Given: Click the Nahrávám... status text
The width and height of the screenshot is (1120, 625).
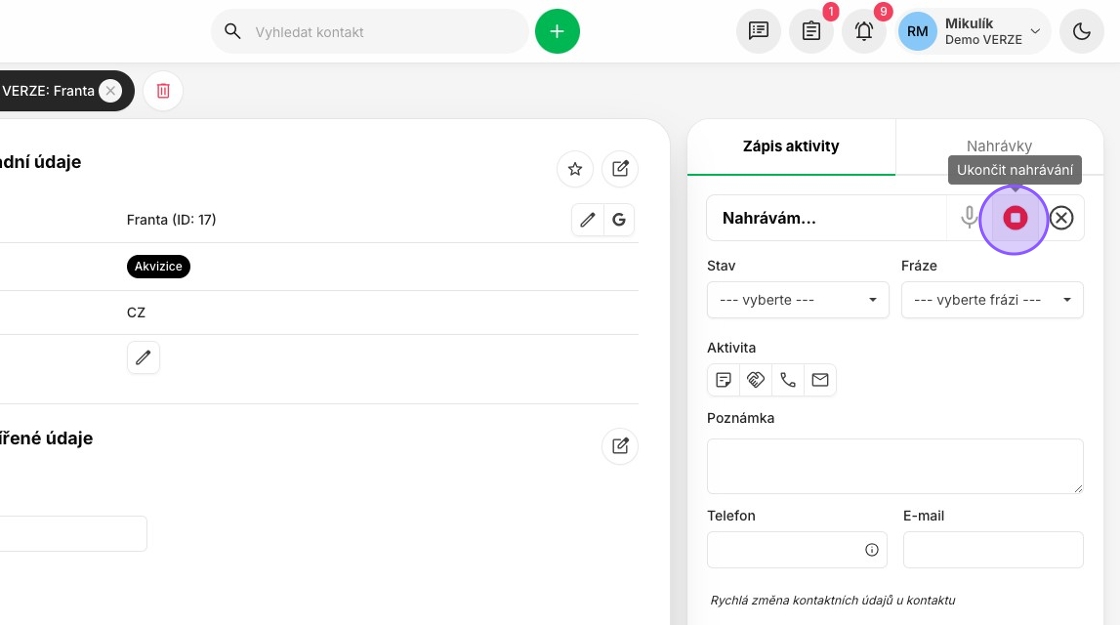Looking at the screenshot, I should point(769,219).
